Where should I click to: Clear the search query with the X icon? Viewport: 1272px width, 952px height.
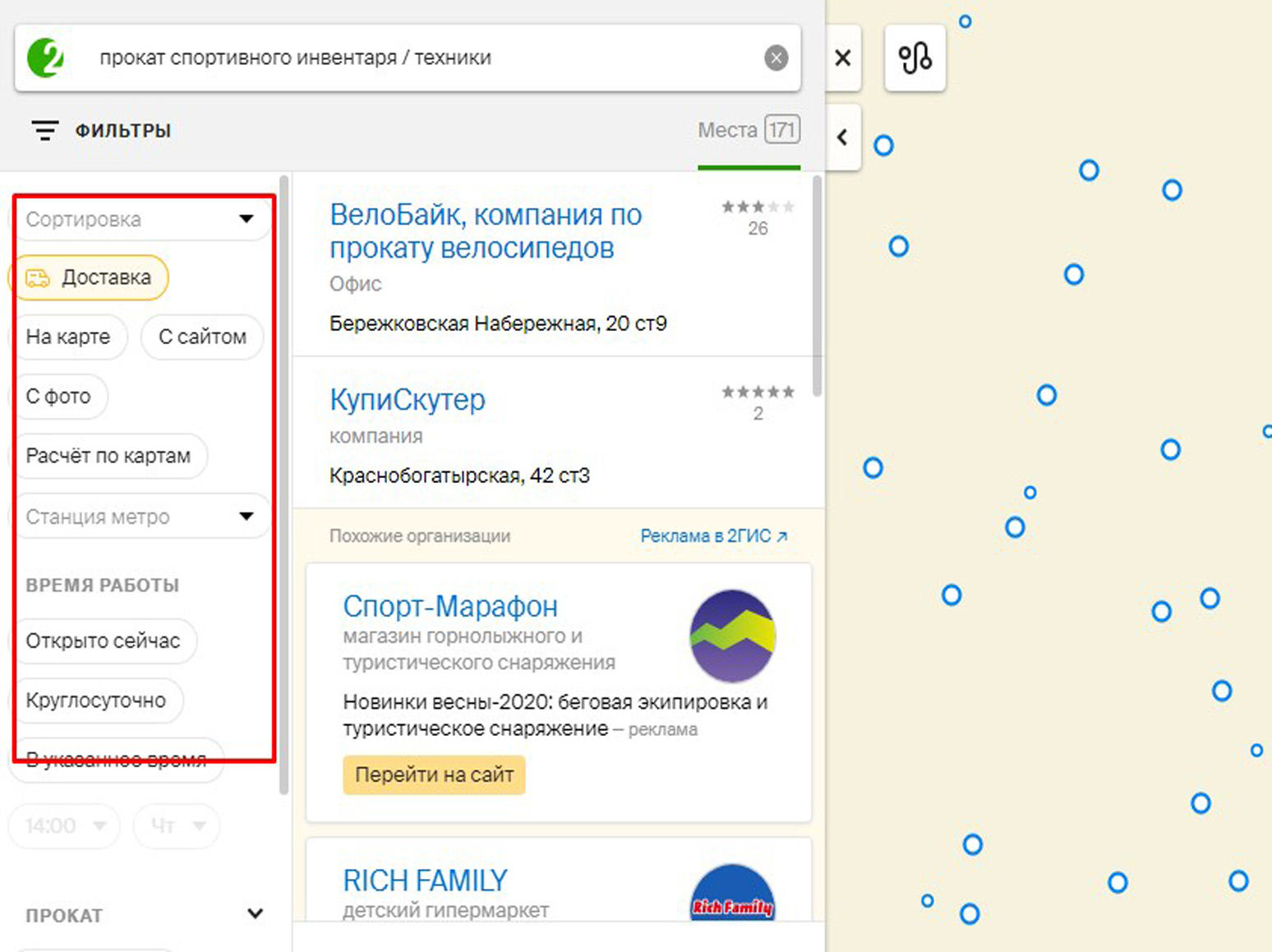click(776, 58)
